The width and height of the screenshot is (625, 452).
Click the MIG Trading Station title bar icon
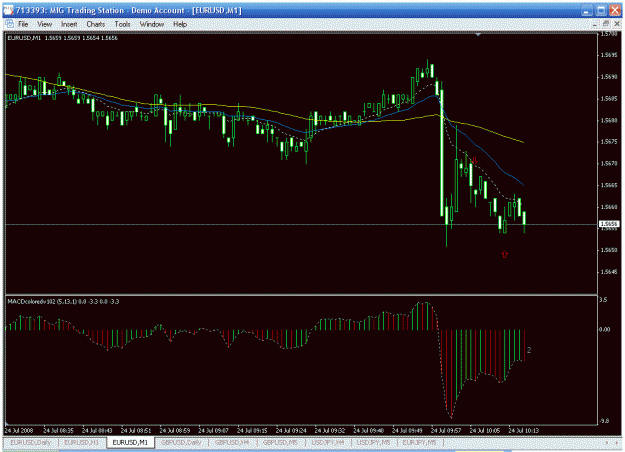coord(8,10)
